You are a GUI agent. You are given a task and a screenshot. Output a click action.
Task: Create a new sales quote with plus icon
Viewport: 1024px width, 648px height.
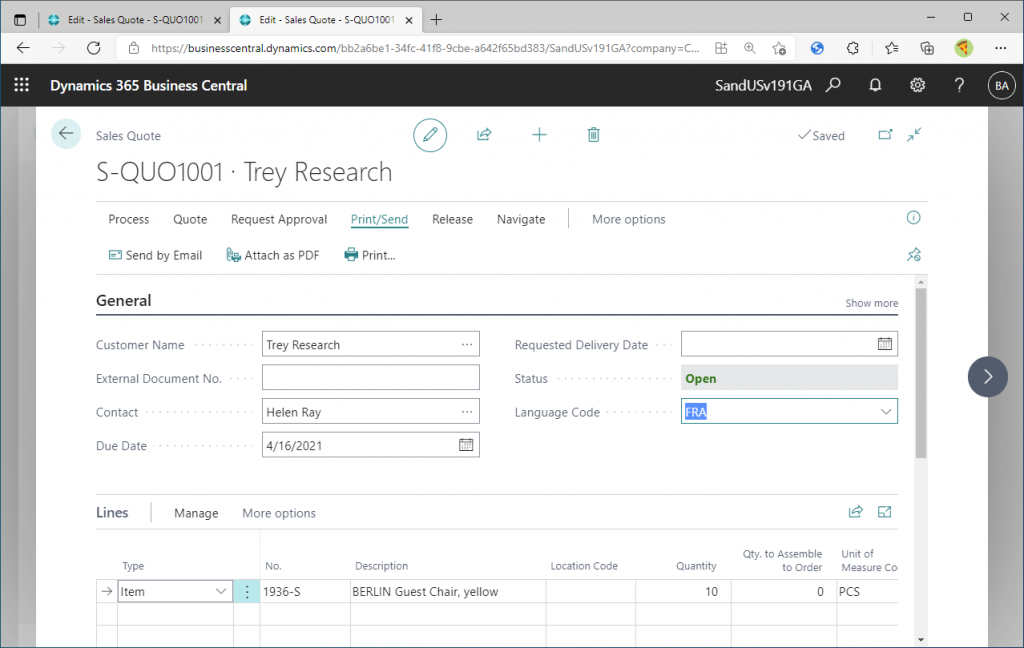pos(539,135)
